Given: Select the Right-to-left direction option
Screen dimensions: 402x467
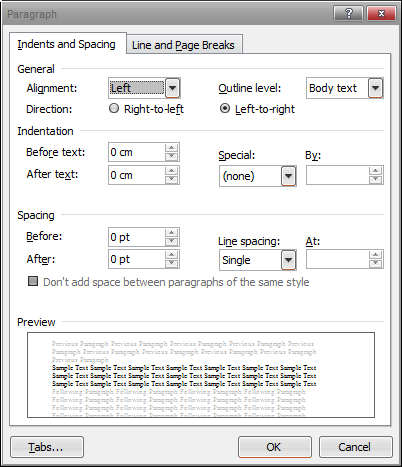Looking at the screenshot, I should click(114, 108).
